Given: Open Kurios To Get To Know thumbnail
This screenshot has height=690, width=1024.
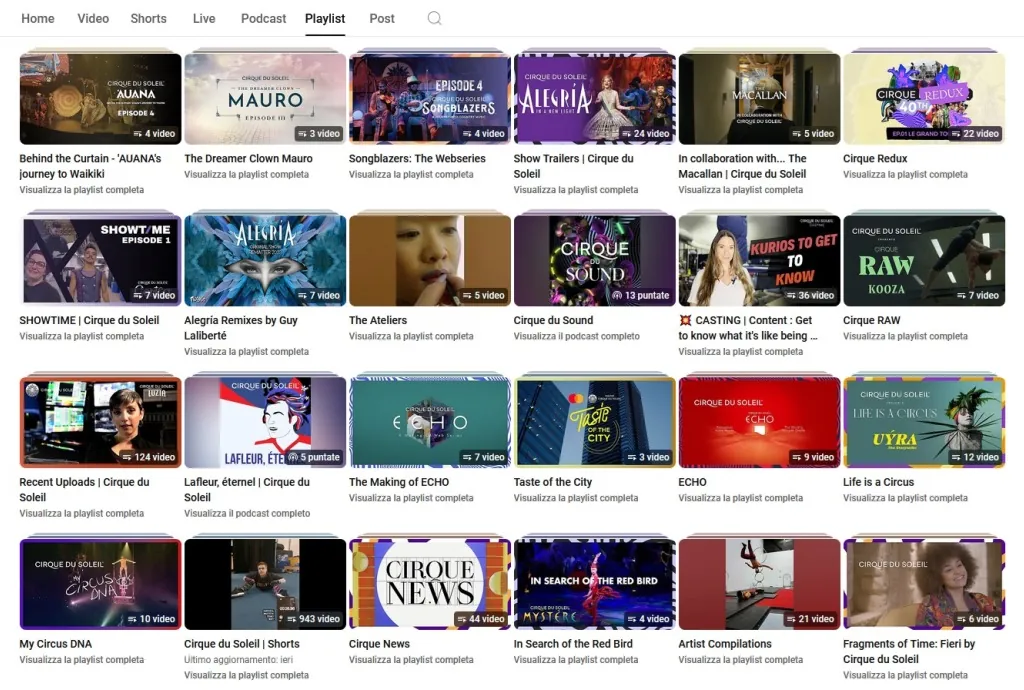Looking at the screenshot, I should point(760,260).
